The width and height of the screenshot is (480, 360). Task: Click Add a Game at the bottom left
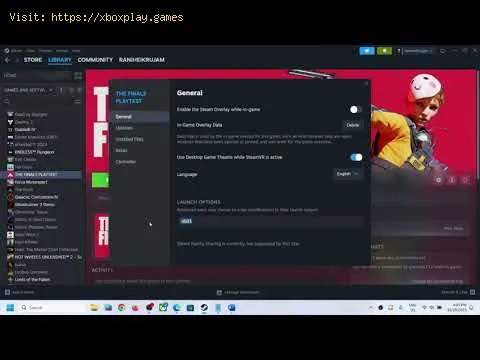(x=19, y=292)
